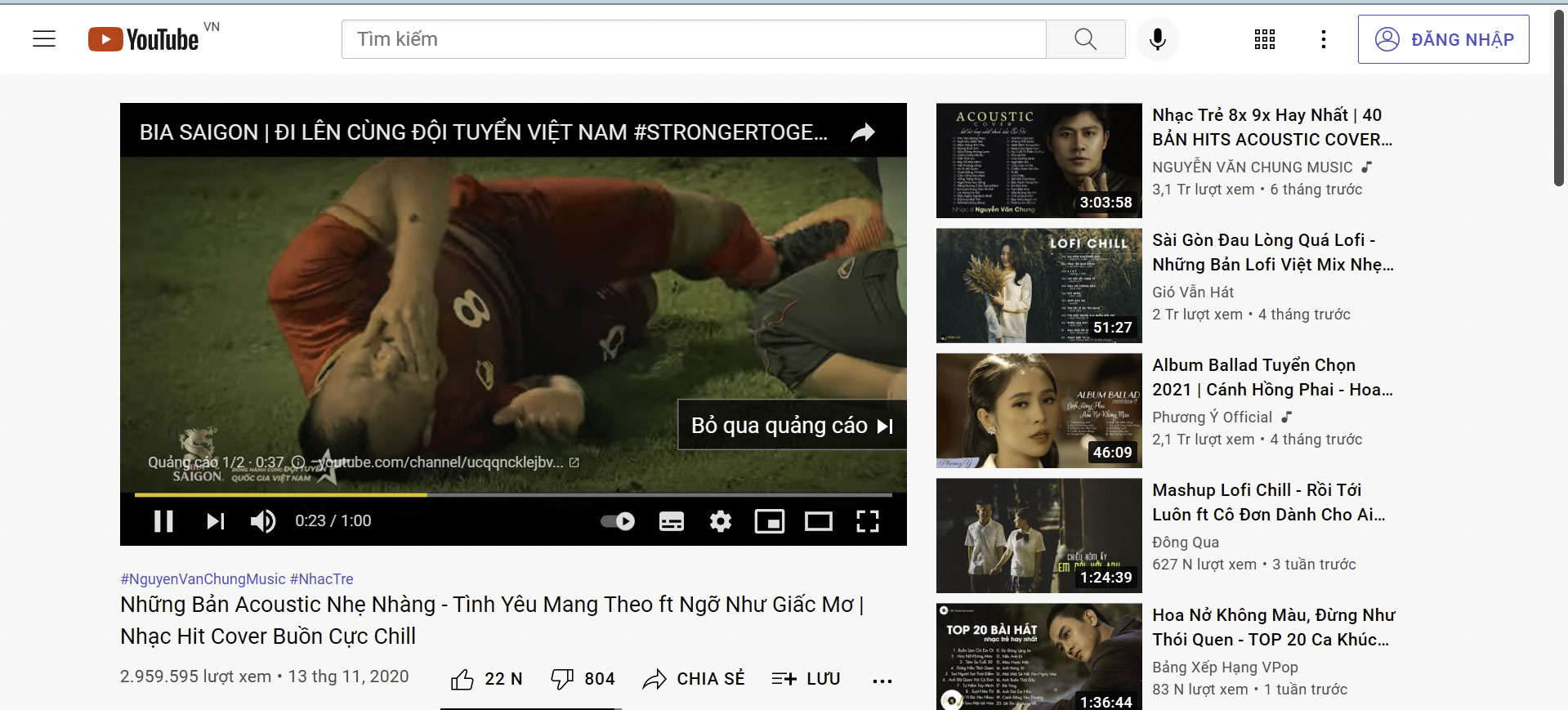Enable miniplayer mode
Screen dimensions: 1568x710
click(x=770, y=521)
